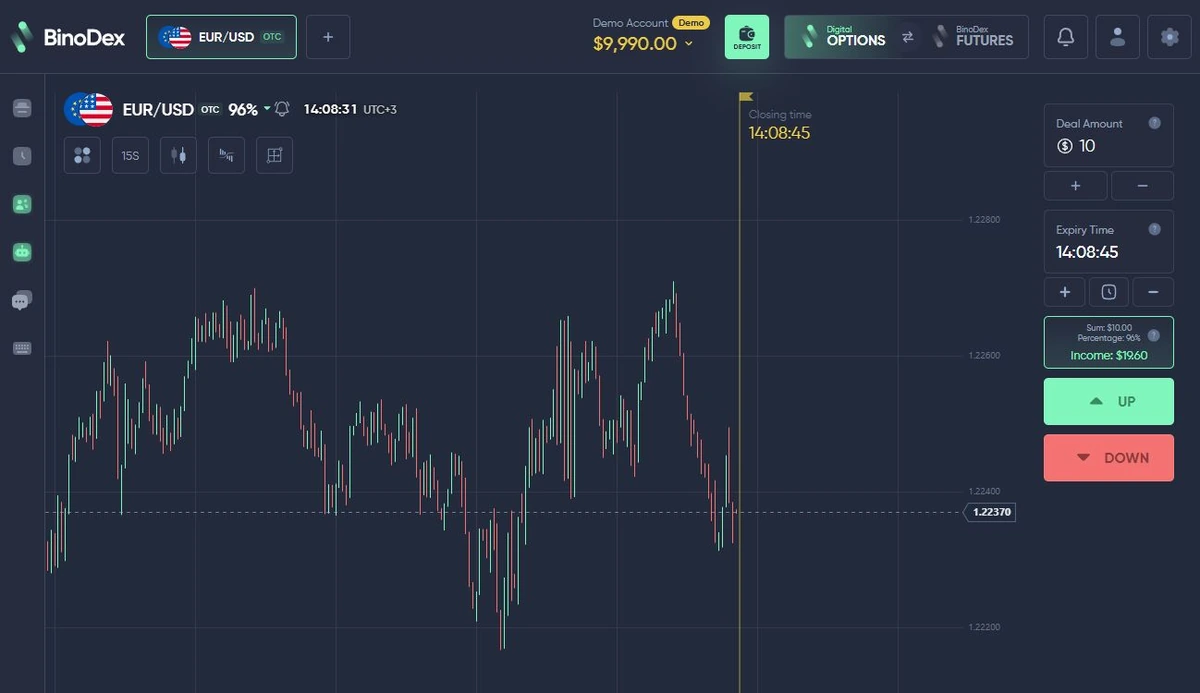Open the keyboard hotkeys sidebar icon
This screenshot has width=1200, height=693.
[22, 348]
